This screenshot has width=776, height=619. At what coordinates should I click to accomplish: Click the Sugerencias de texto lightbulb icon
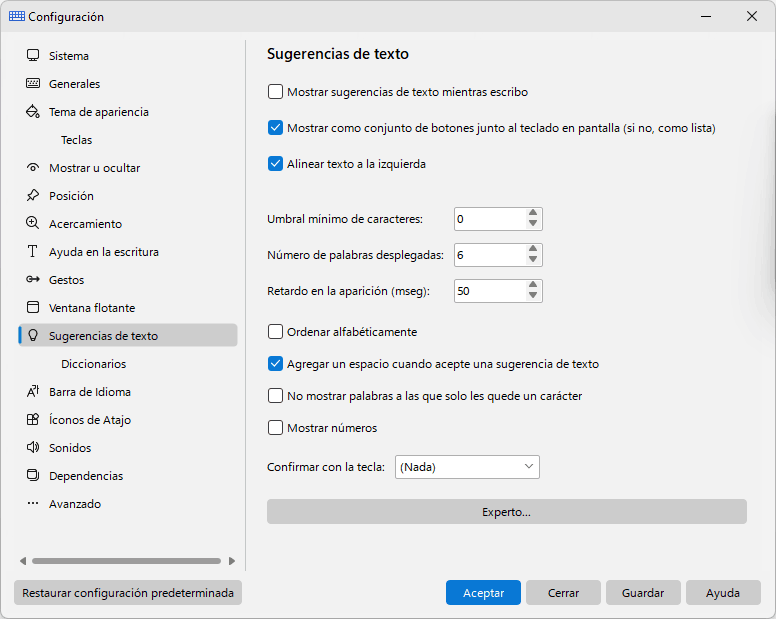click(x=33, y=335)
